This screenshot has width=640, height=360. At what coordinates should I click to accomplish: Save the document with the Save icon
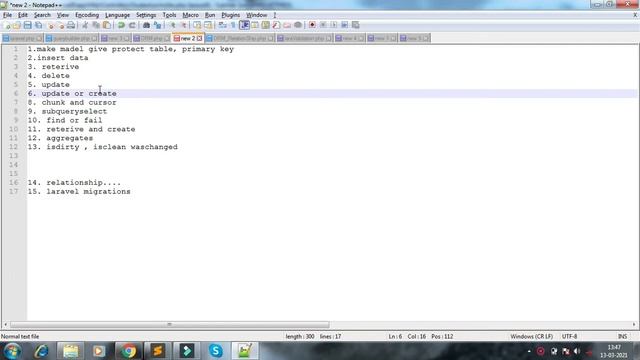(27, 25)
